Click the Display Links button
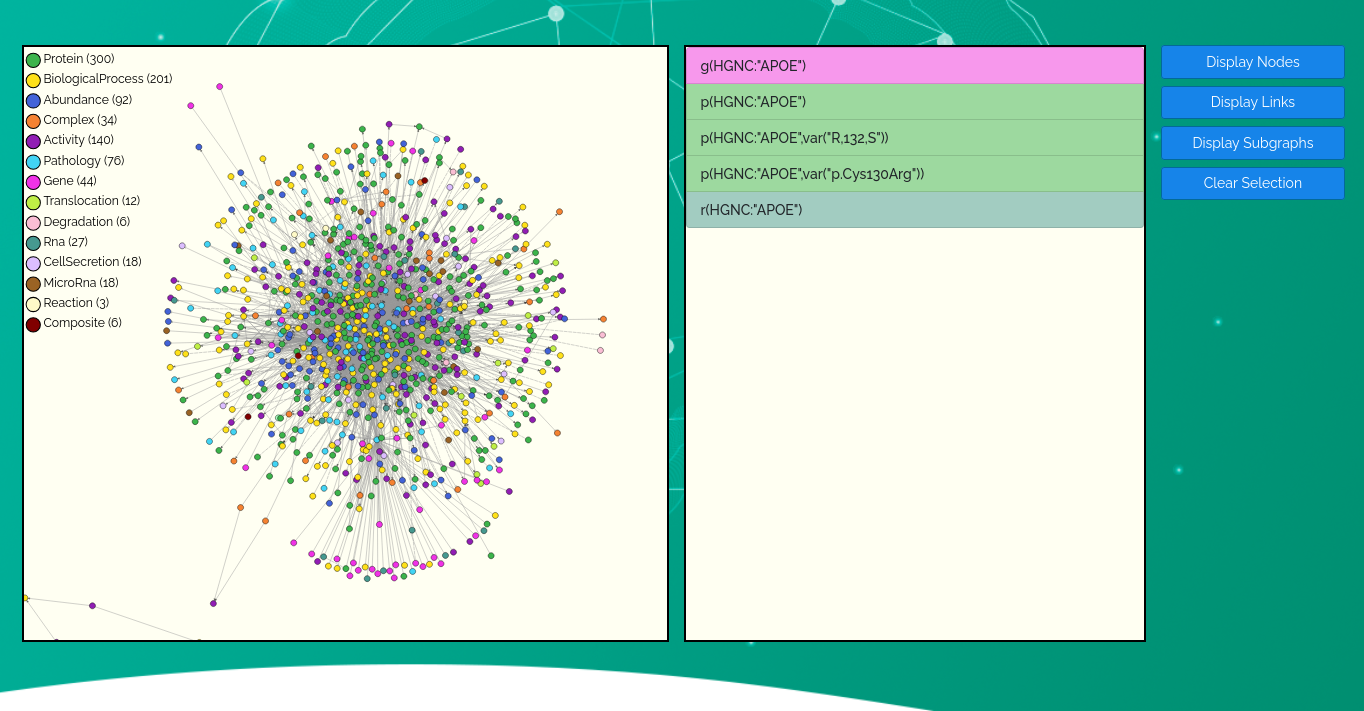 point(1252,102)
